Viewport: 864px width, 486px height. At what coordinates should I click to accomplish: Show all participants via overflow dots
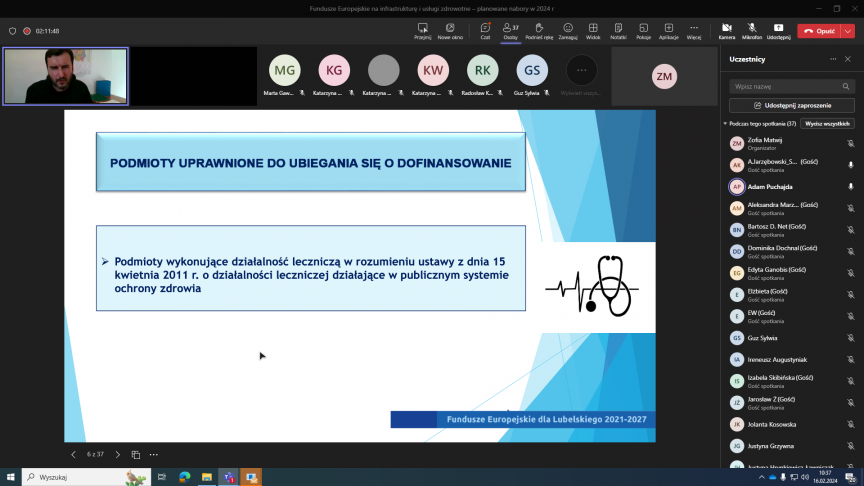581,71
